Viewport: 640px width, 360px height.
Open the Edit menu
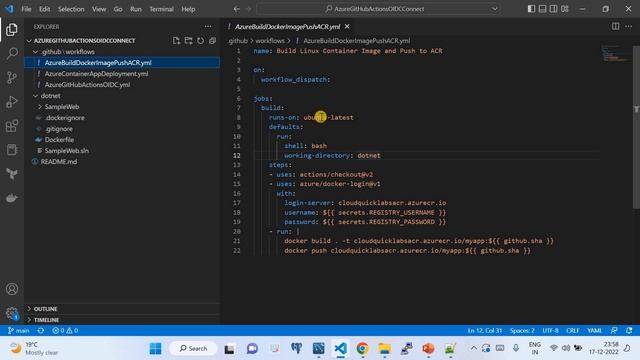44,9
